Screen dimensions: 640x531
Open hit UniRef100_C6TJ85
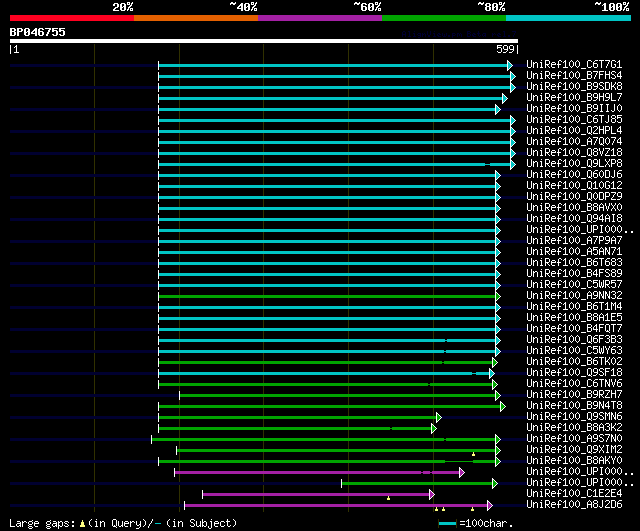[574, 120]
